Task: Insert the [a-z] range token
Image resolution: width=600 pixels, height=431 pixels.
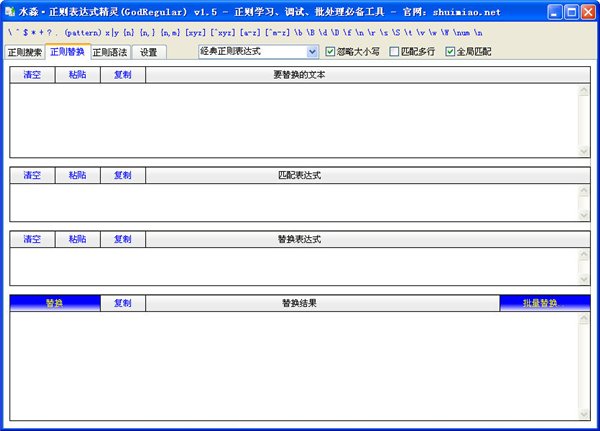Action: coord(250,33)
